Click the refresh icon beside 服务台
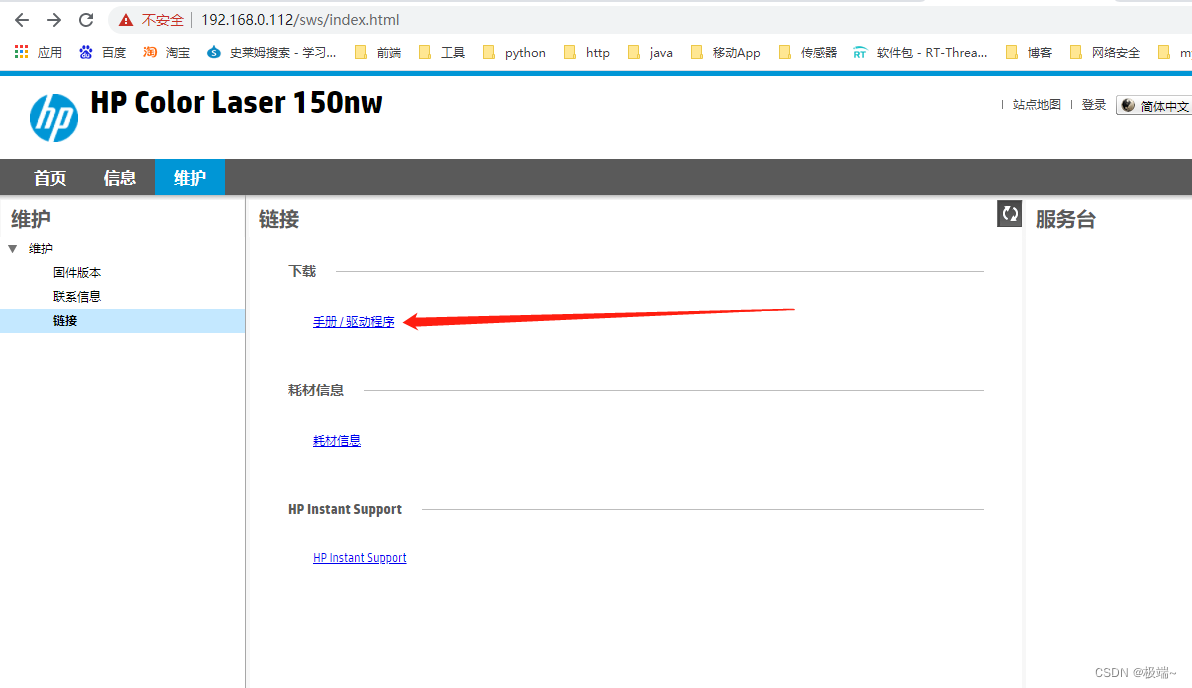 (1010, 214)
